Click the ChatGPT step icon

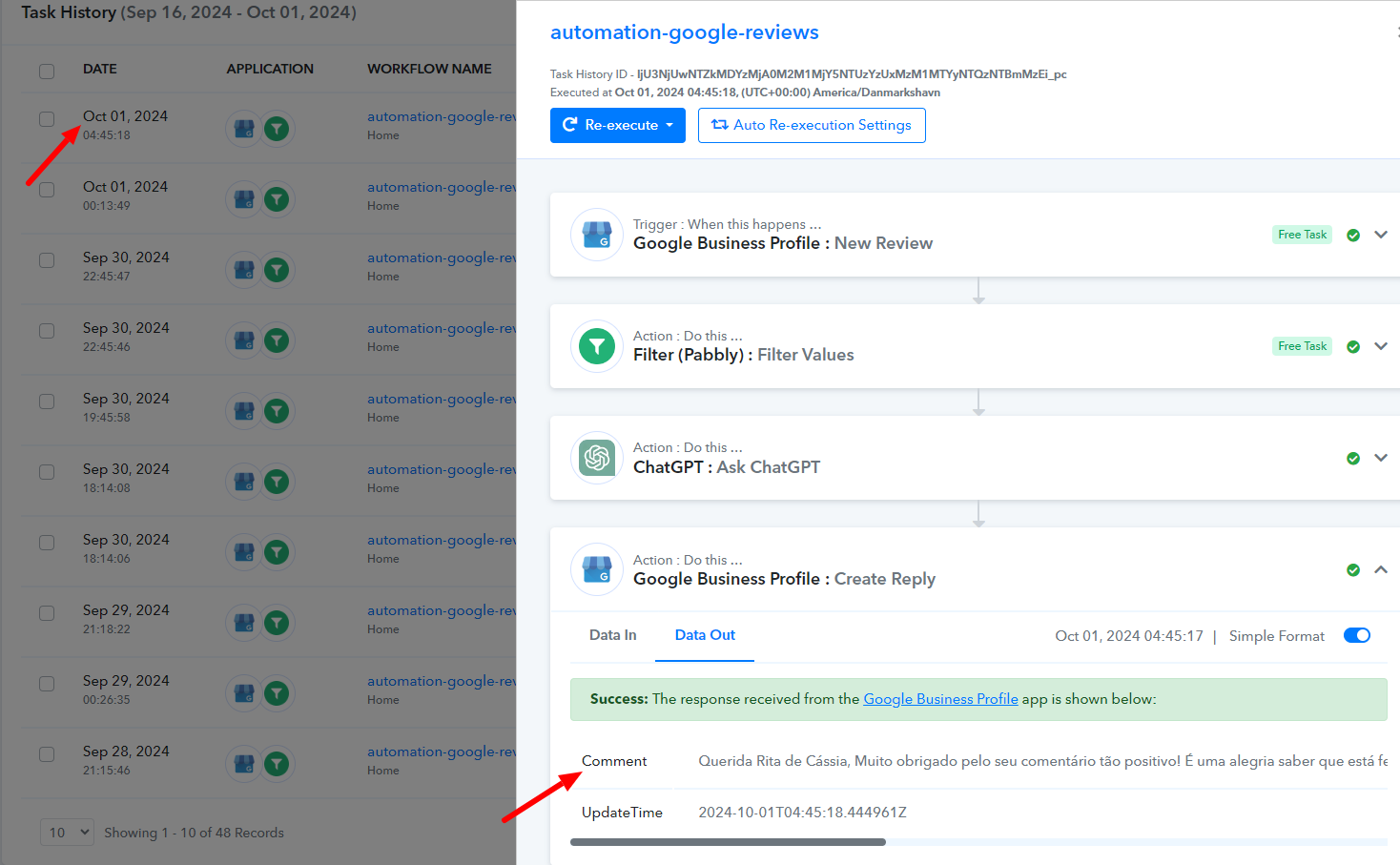click(x=597, y=458)
